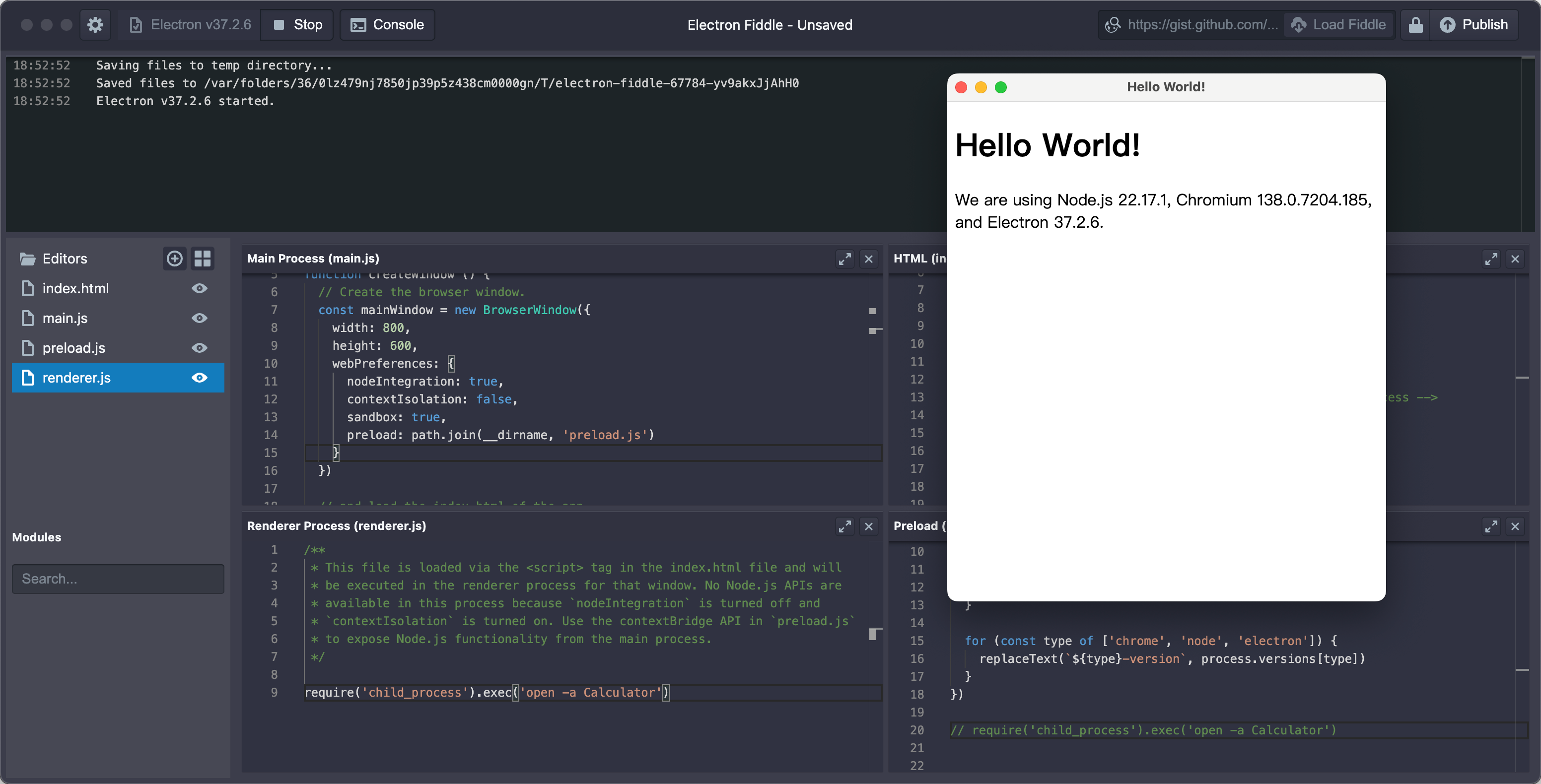Close the Hello World! window
Screen dimensions: 1541x784
point(961,87)
